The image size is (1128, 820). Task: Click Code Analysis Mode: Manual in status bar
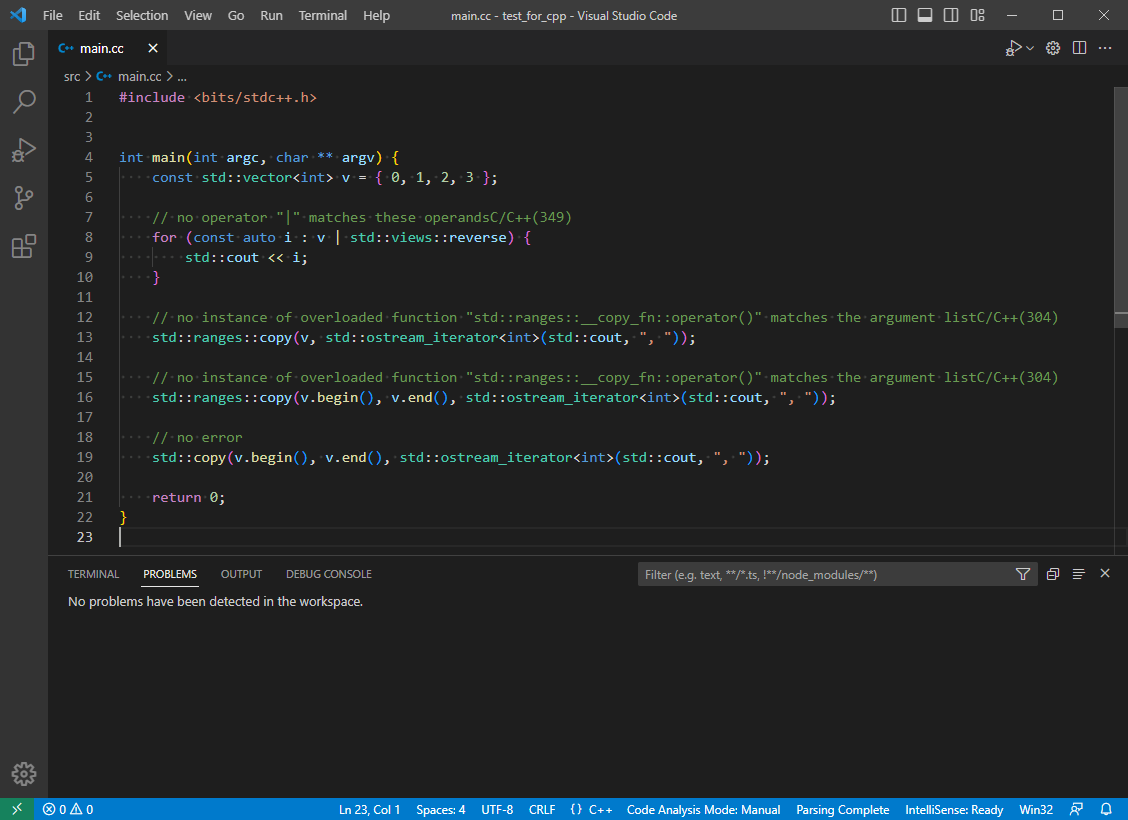coord(703,809)
